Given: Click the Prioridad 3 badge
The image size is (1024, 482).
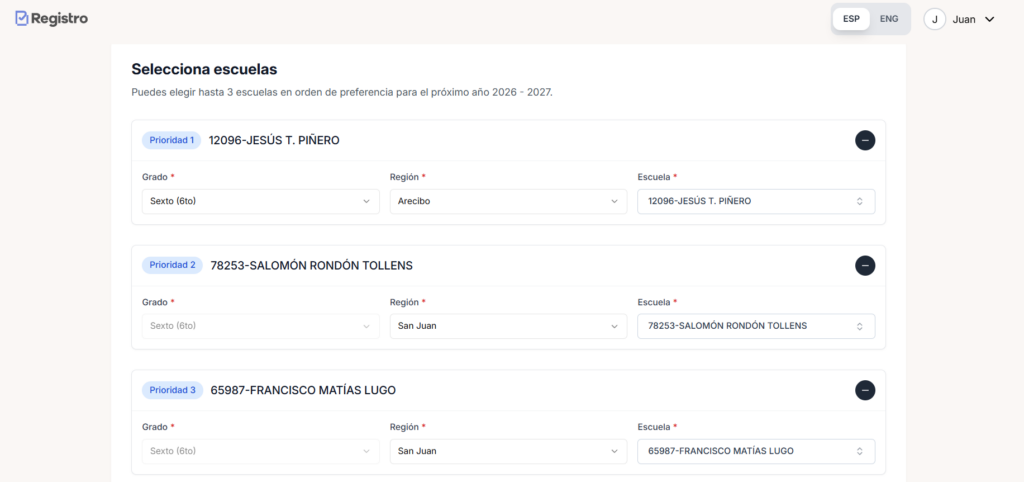Looking at the screenshot, I should click(172, 390).
